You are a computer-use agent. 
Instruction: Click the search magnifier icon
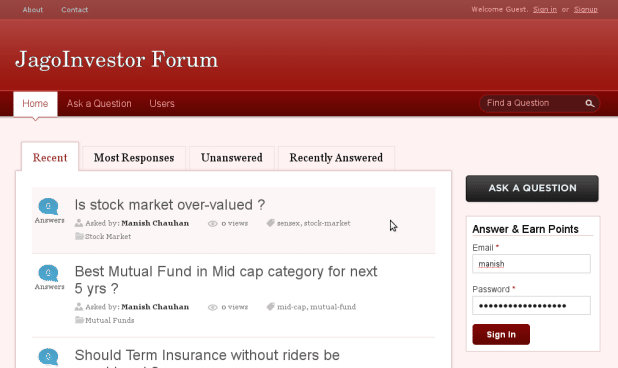point(590,103)
